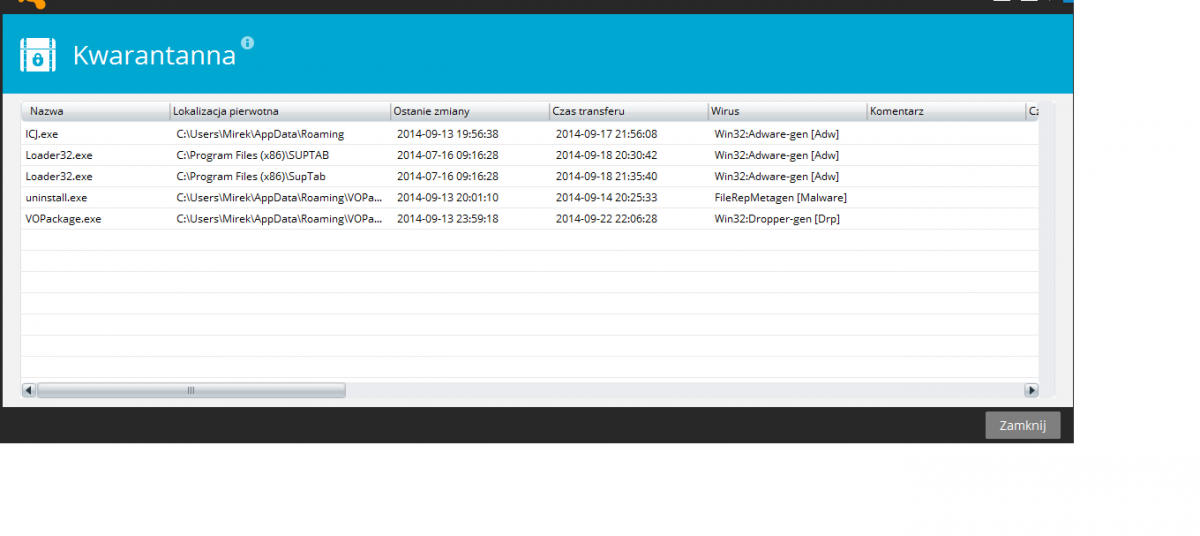Image resolution: width=1200 pixels, height=536 pixels.
Task: Select Loader32.exe in the SUPTAB folder
Action: (530, 155)
